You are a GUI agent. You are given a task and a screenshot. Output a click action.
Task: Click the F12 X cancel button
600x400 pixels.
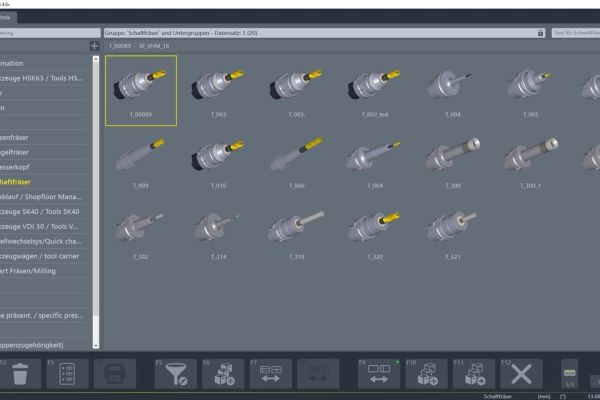click(x=521, y=374)
